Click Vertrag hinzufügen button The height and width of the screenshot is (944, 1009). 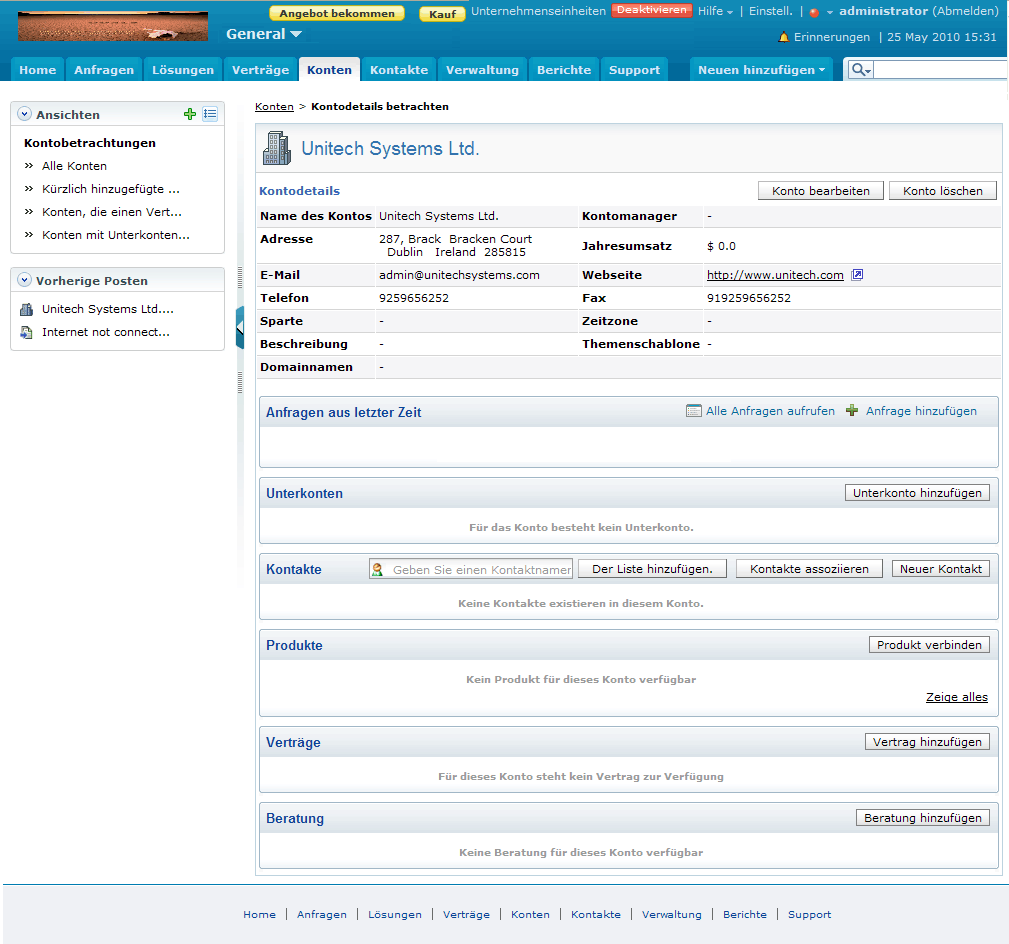tap(927, 742)
